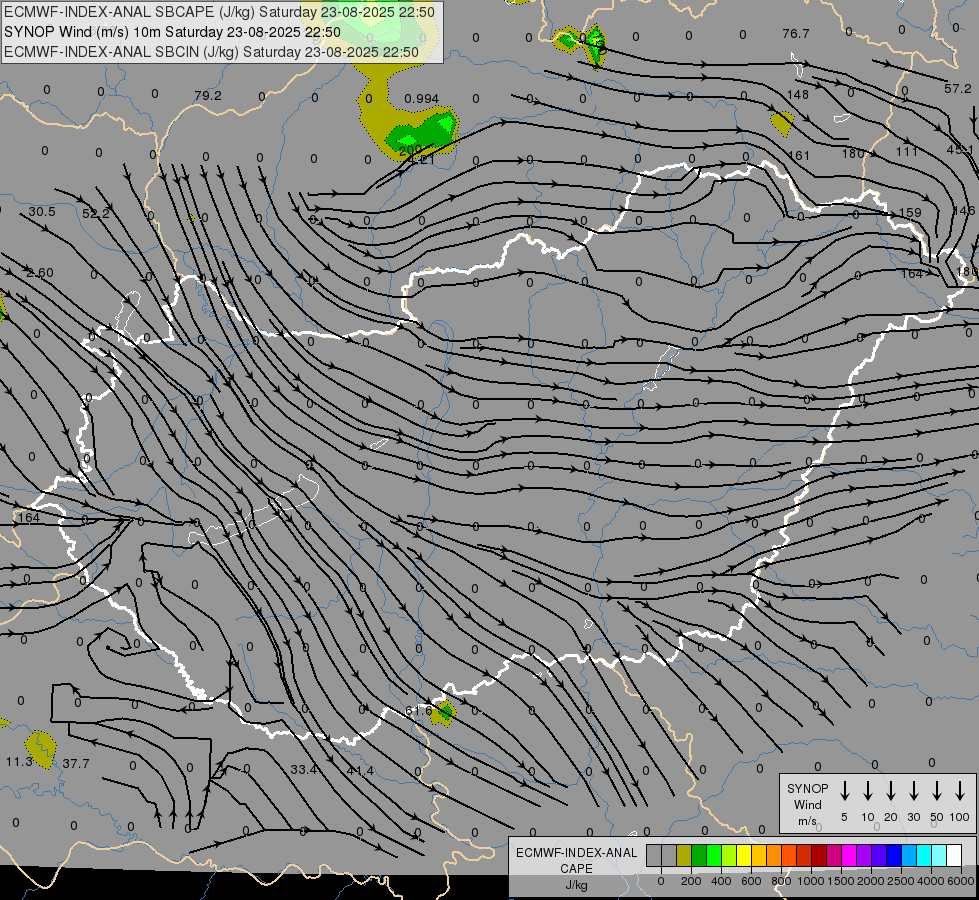Click the 10 m/s wind arrow in legend
Screen dimensions: 979x900
(x=867, y=791)
